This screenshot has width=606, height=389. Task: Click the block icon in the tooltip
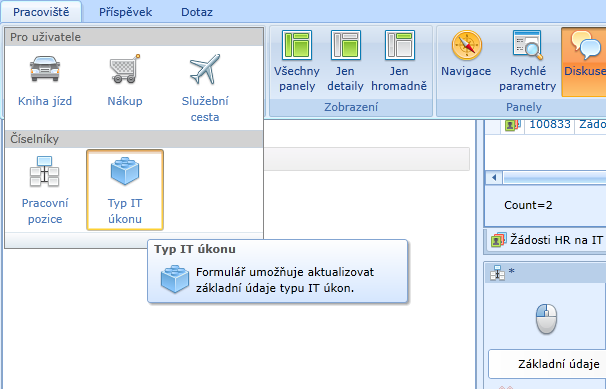[x=175, y=279]
